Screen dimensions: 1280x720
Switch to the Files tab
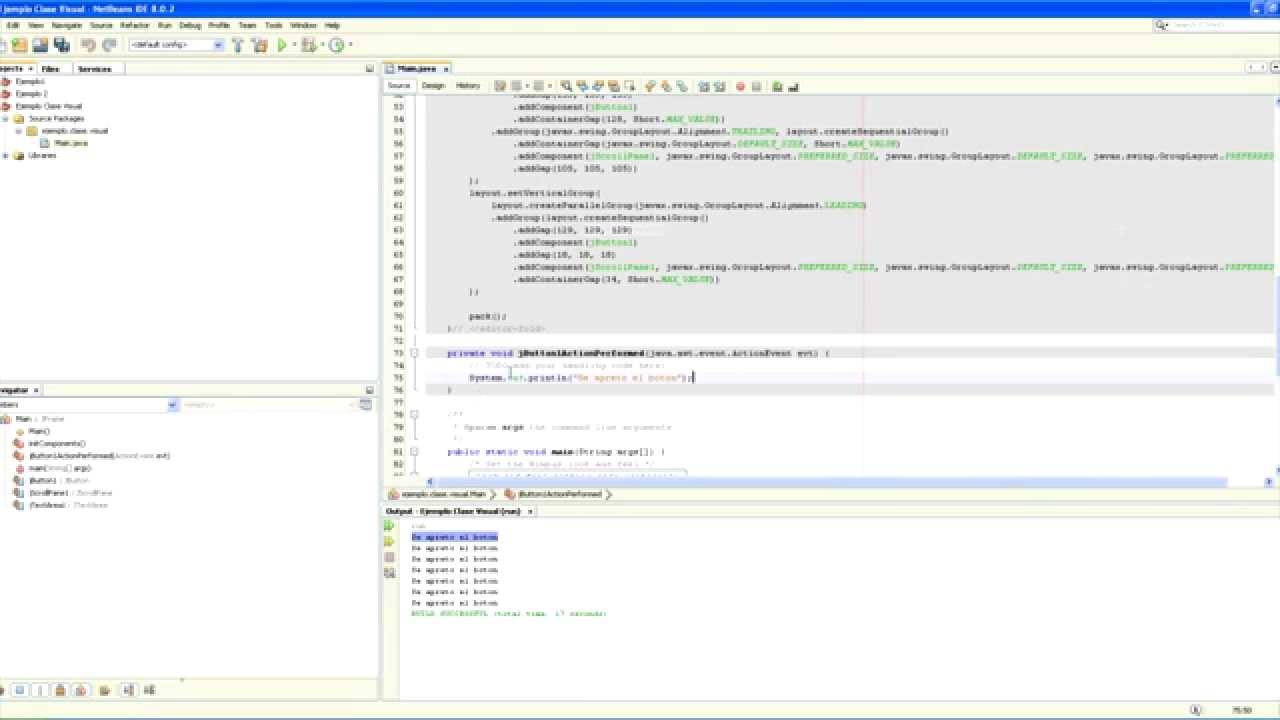pyautogui.click(x=50, y=69)
